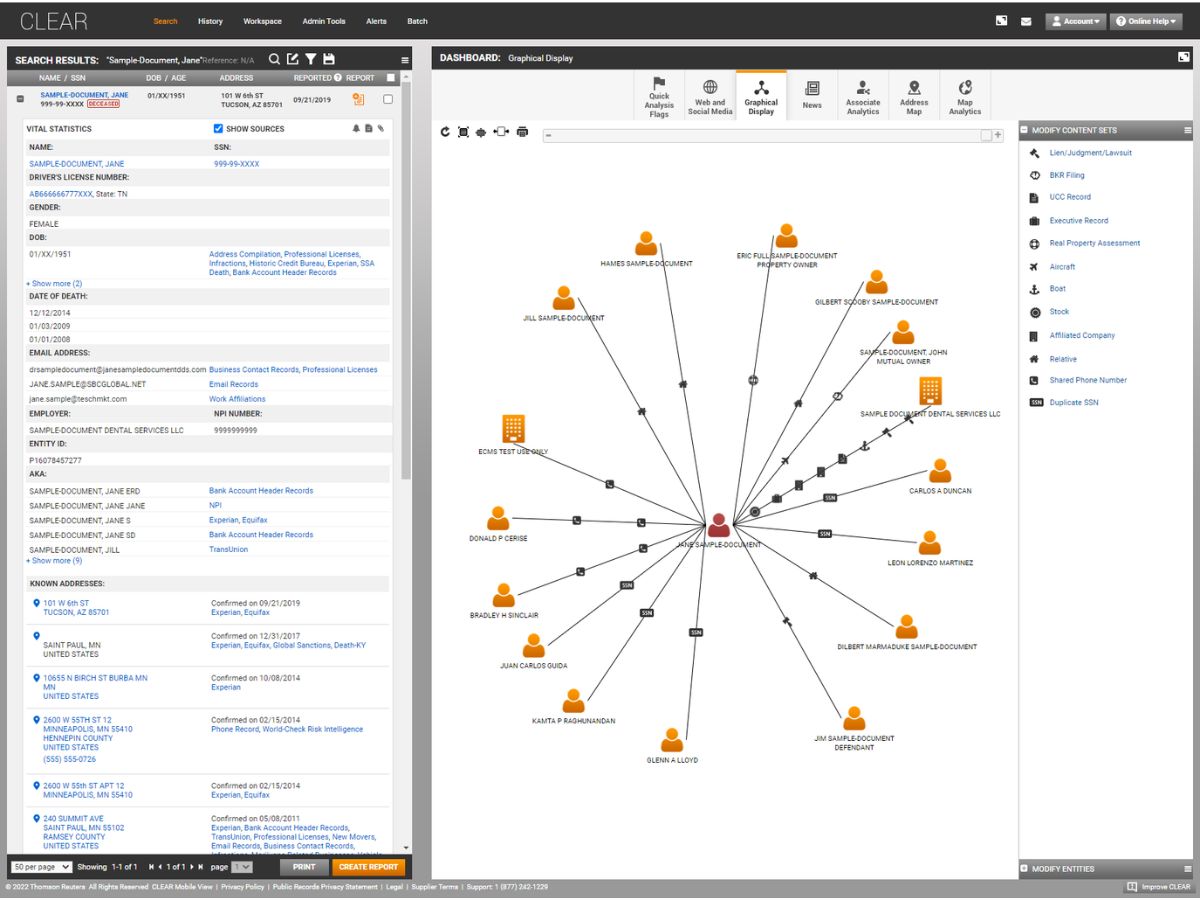
Task: Click the horizontal expand icon in graph toolbar
Action: coord(502,132)
